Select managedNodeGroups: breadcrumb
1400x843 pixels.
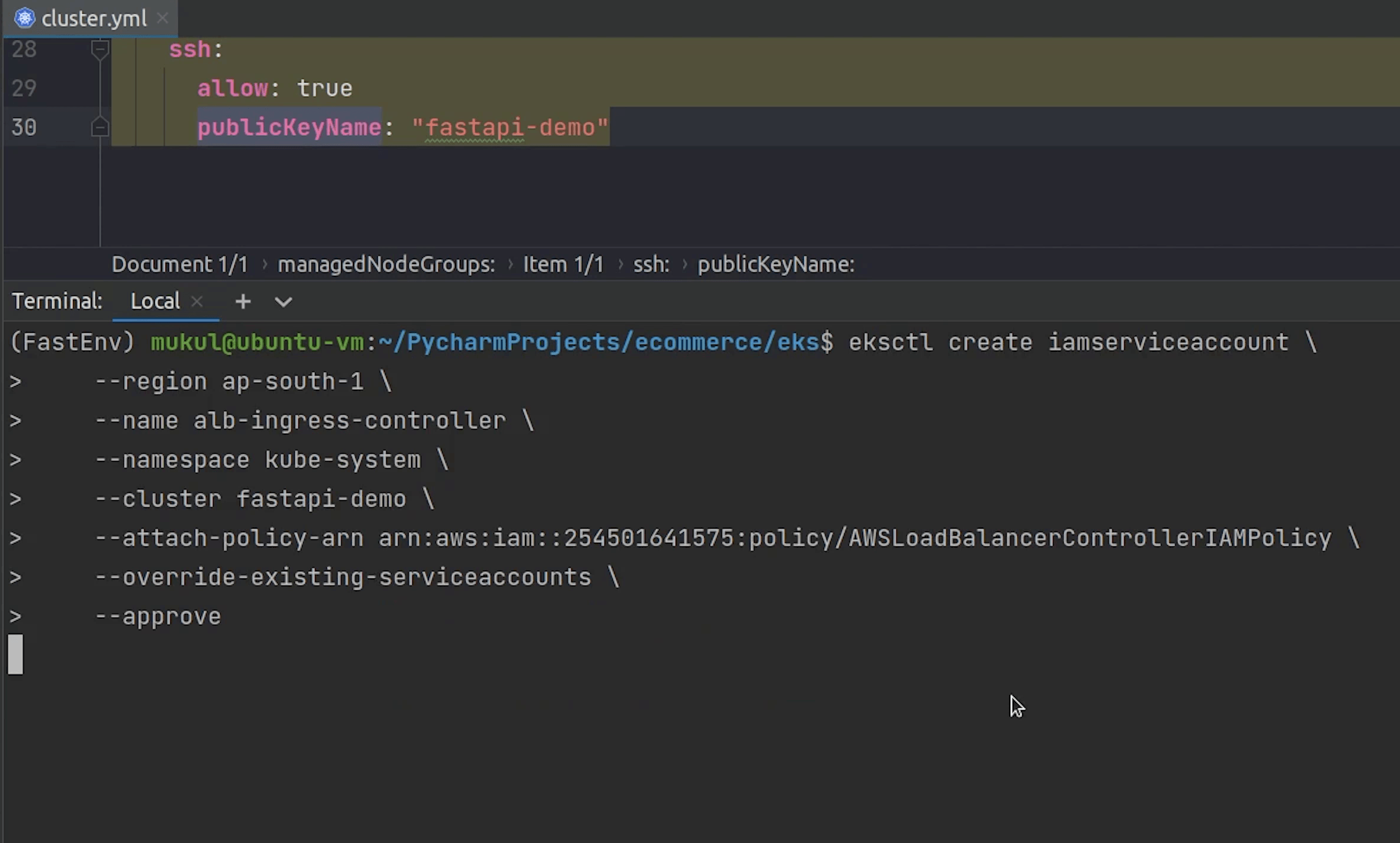386,265
